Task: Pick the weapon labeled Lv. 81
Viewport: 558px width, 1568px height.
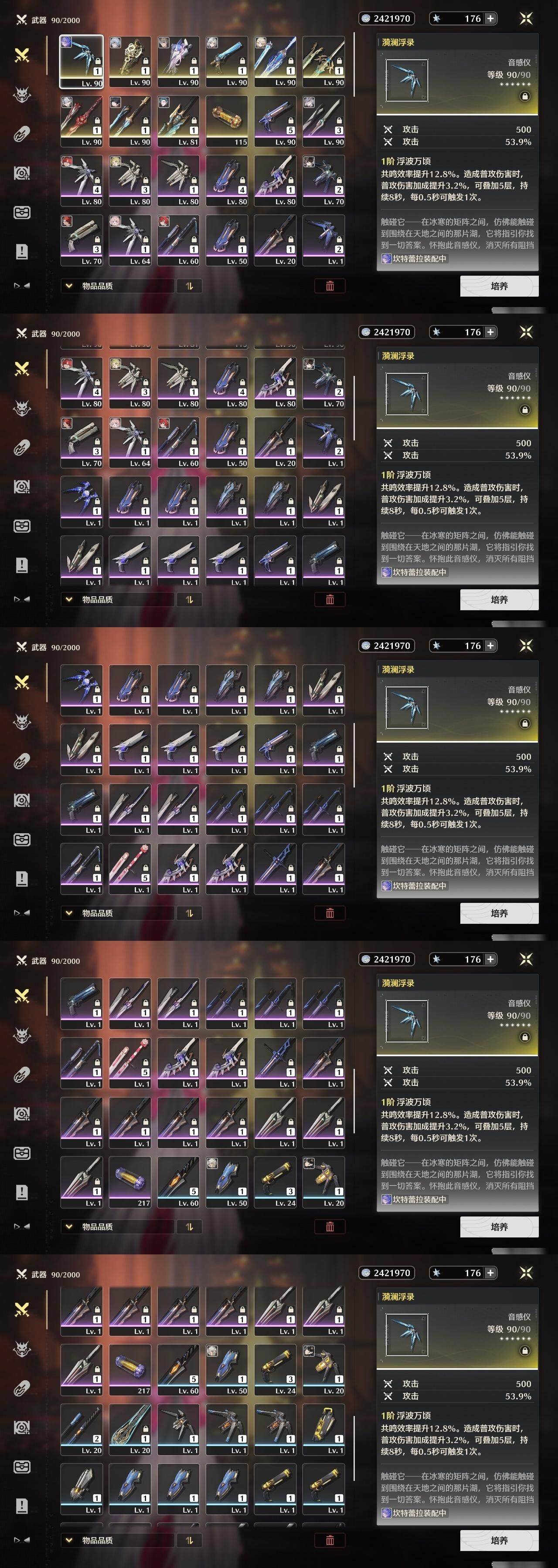Action: tap(178, 121)
